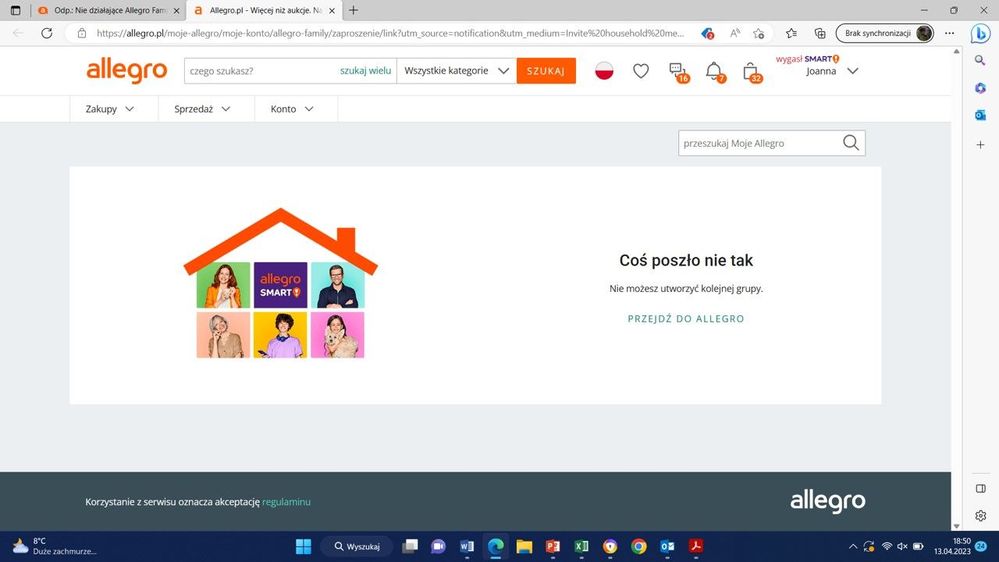This screenshot has width=999, height=562.
Task: Focus the czego szukasz search field
Action: coord(261,71)
